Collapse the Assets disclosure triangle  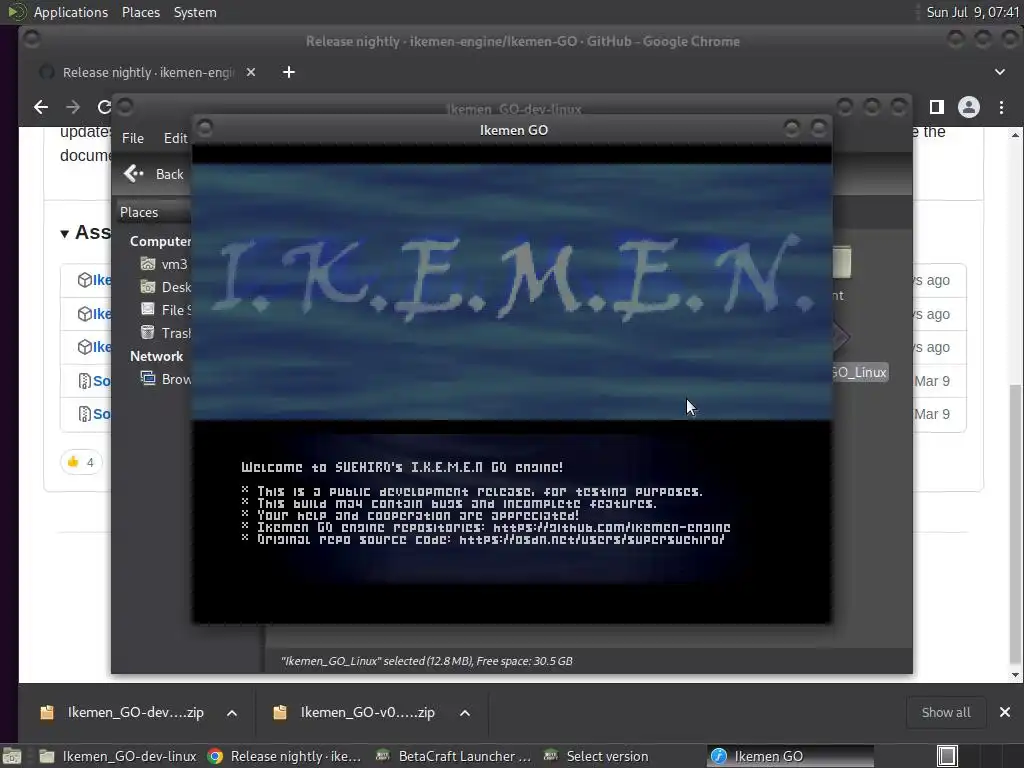pyautogui.click(x=65, y=233)
